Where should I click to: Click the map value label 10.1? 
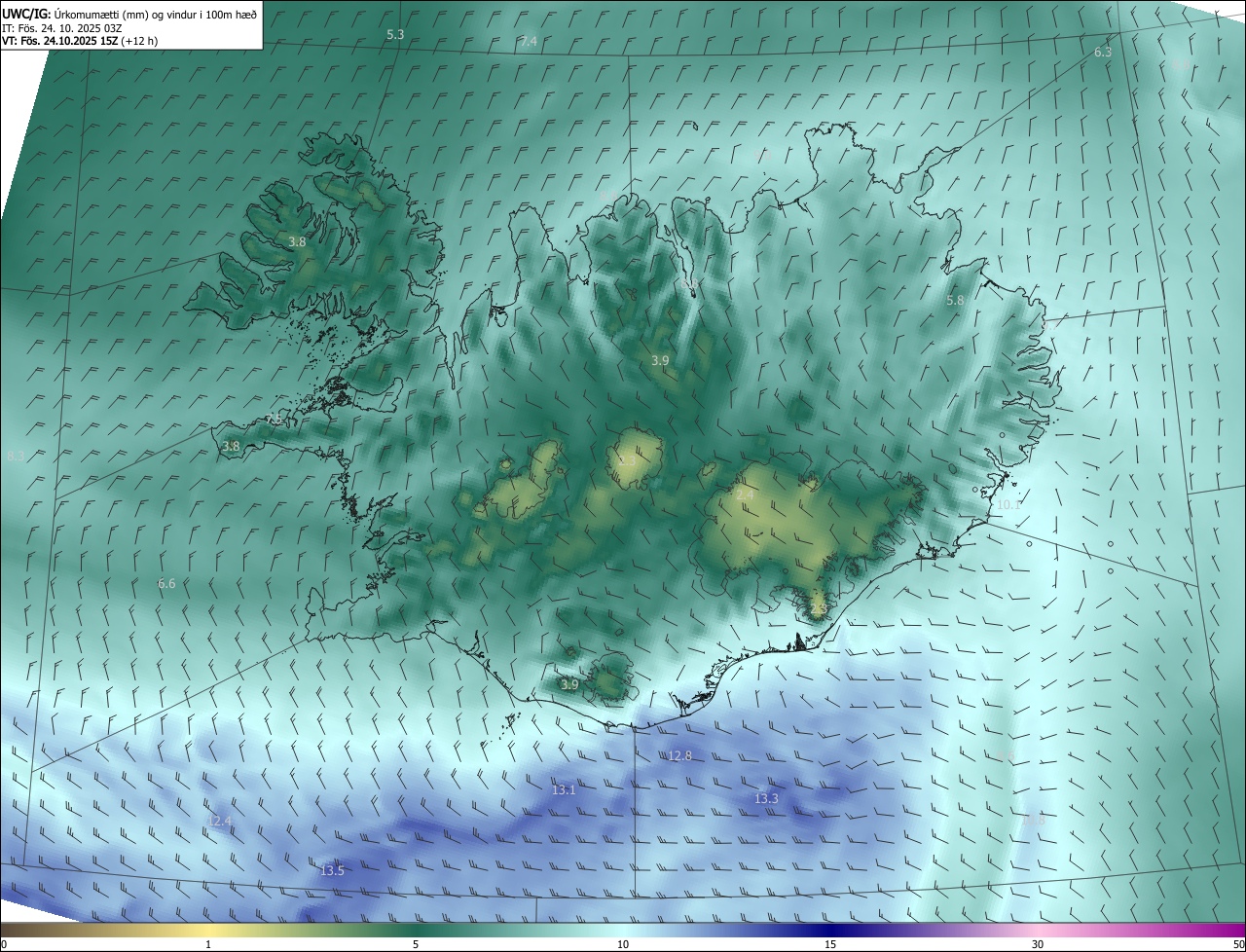1008,504
